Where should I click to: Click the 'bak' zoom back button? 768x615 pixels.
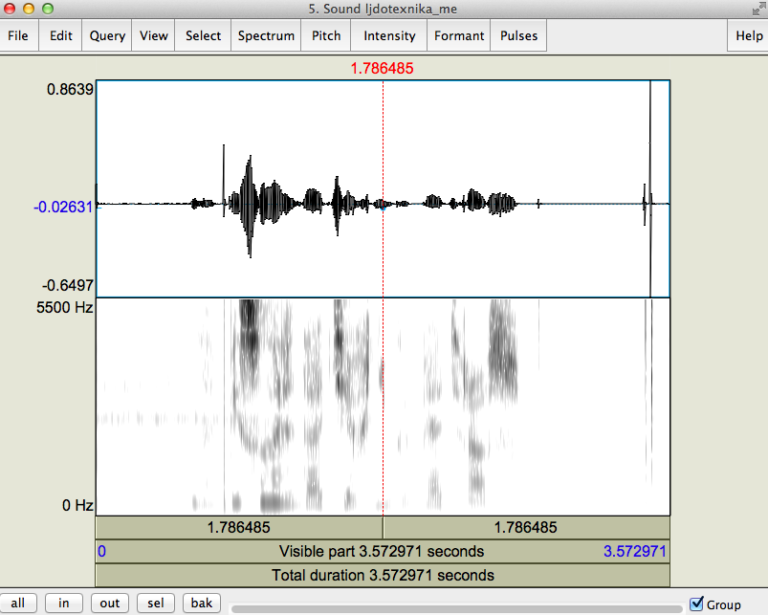[x=202, y=603]
